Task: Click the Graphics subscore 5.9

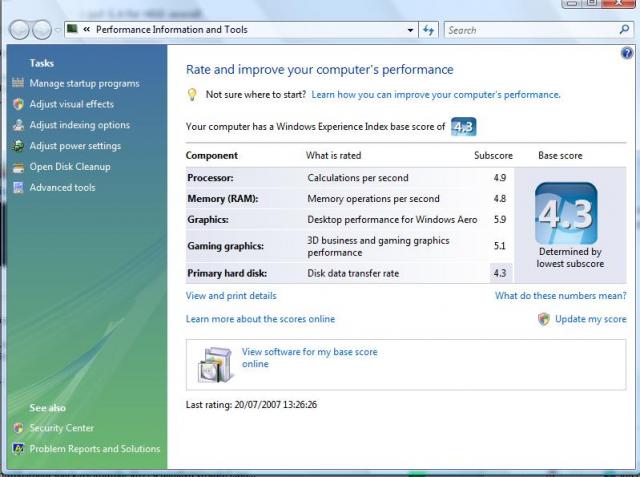Action: [x=500, y=220]
